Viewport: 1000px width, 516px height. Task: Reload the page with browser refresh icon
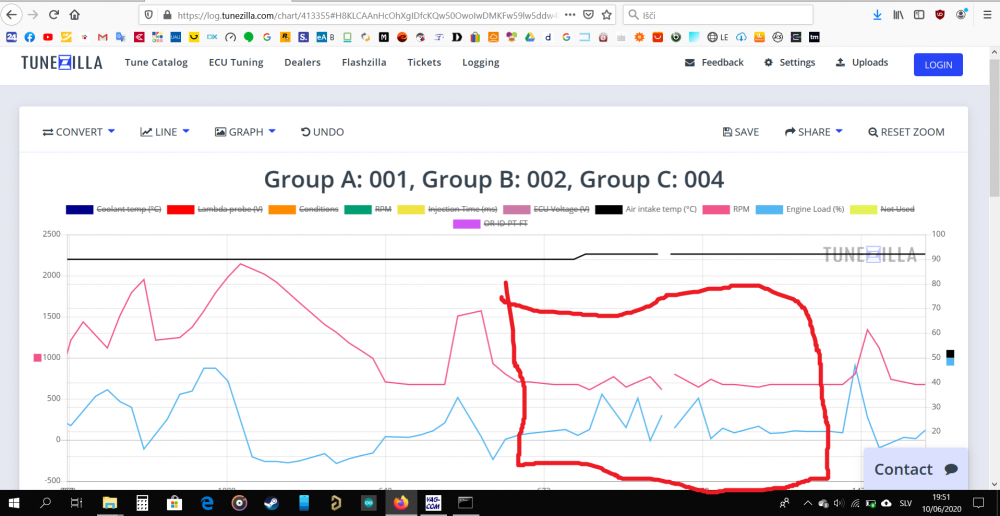[54, 14]
